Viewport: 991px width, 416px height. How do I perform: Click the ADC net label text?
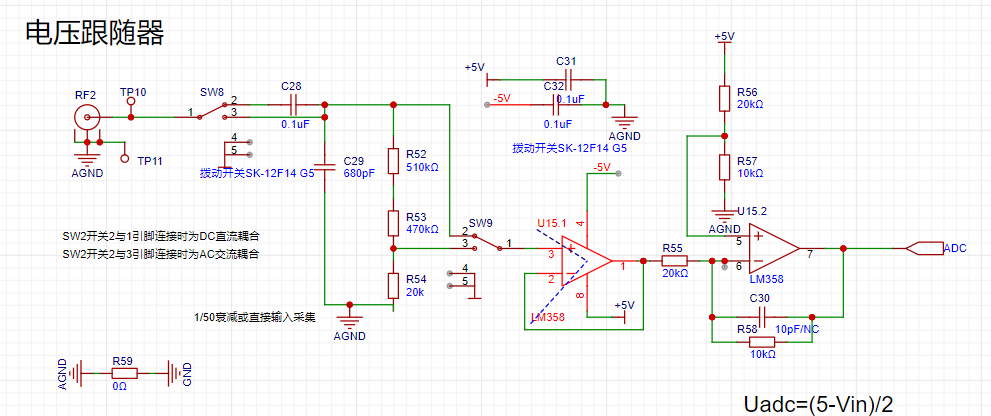click(x=955, y=248)
